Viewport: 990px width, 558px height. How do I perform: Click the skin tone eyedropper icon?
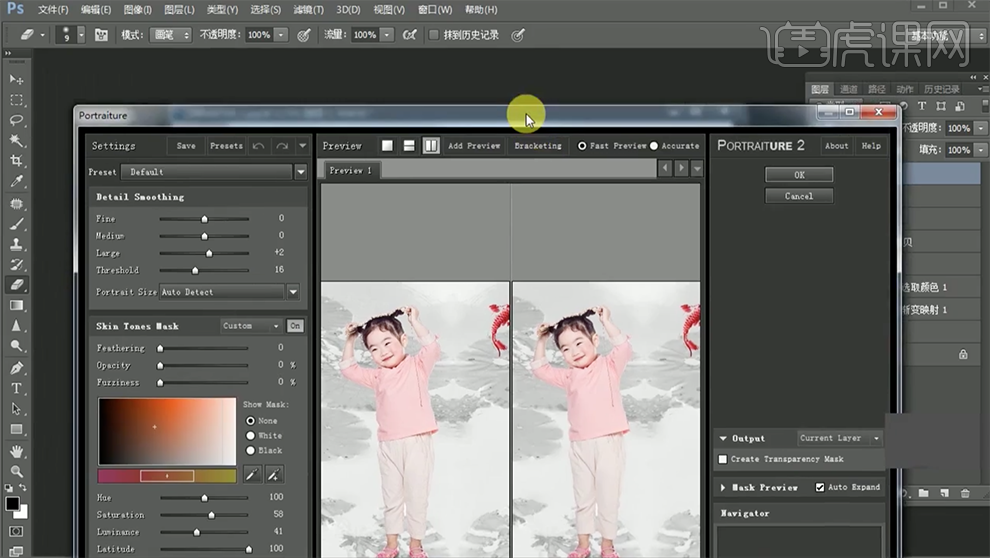pos(252,474)
